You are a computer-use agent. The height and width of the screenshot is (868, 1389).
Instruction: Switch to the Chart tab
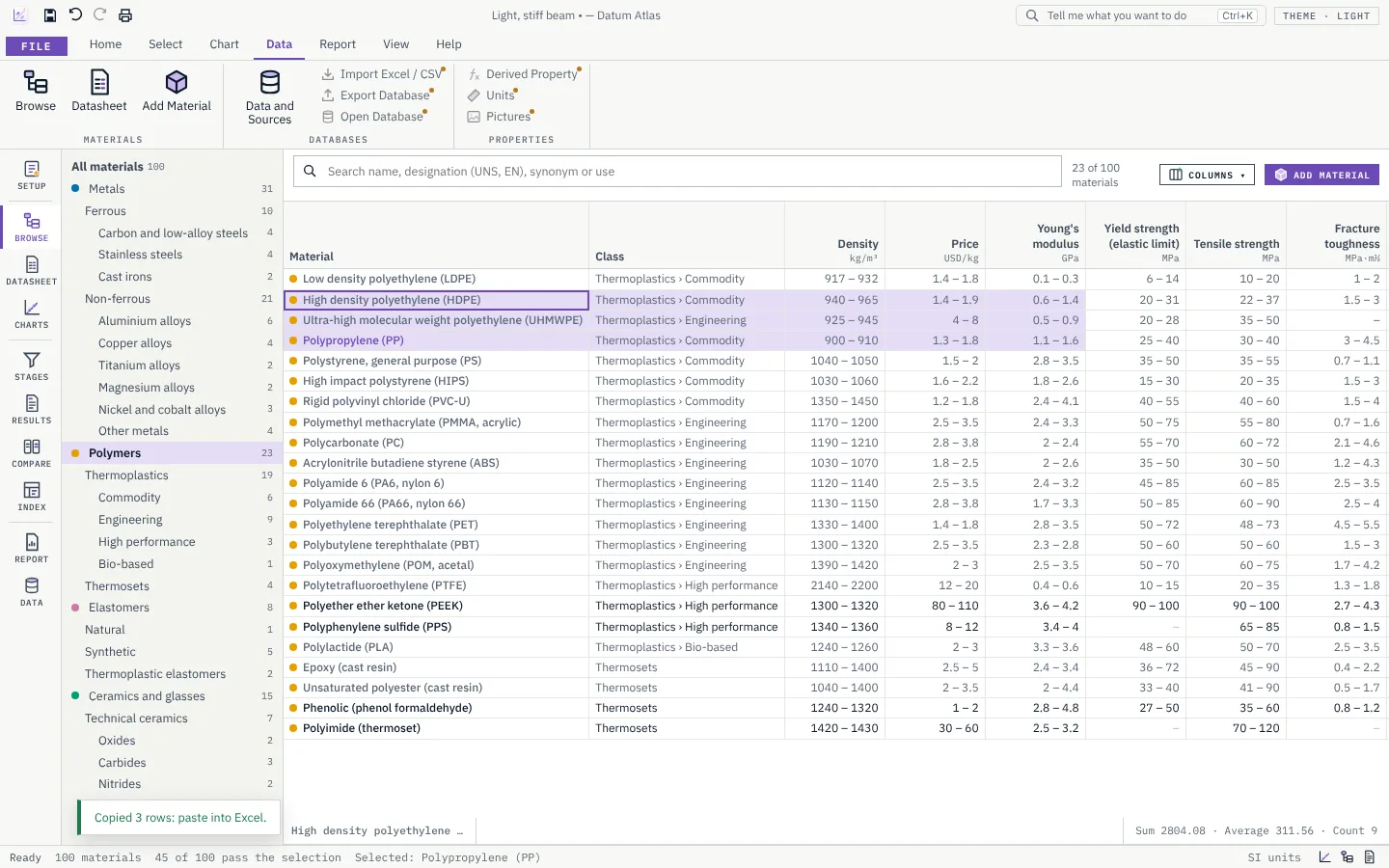224,44
